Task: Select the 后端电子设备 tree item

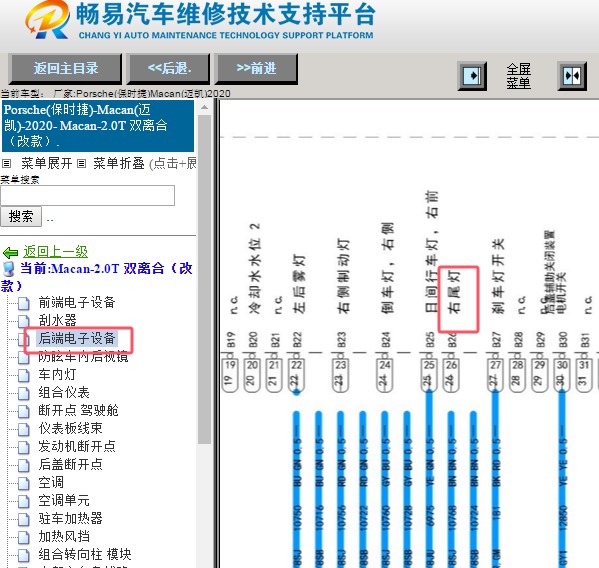Action: pos(77,338)
